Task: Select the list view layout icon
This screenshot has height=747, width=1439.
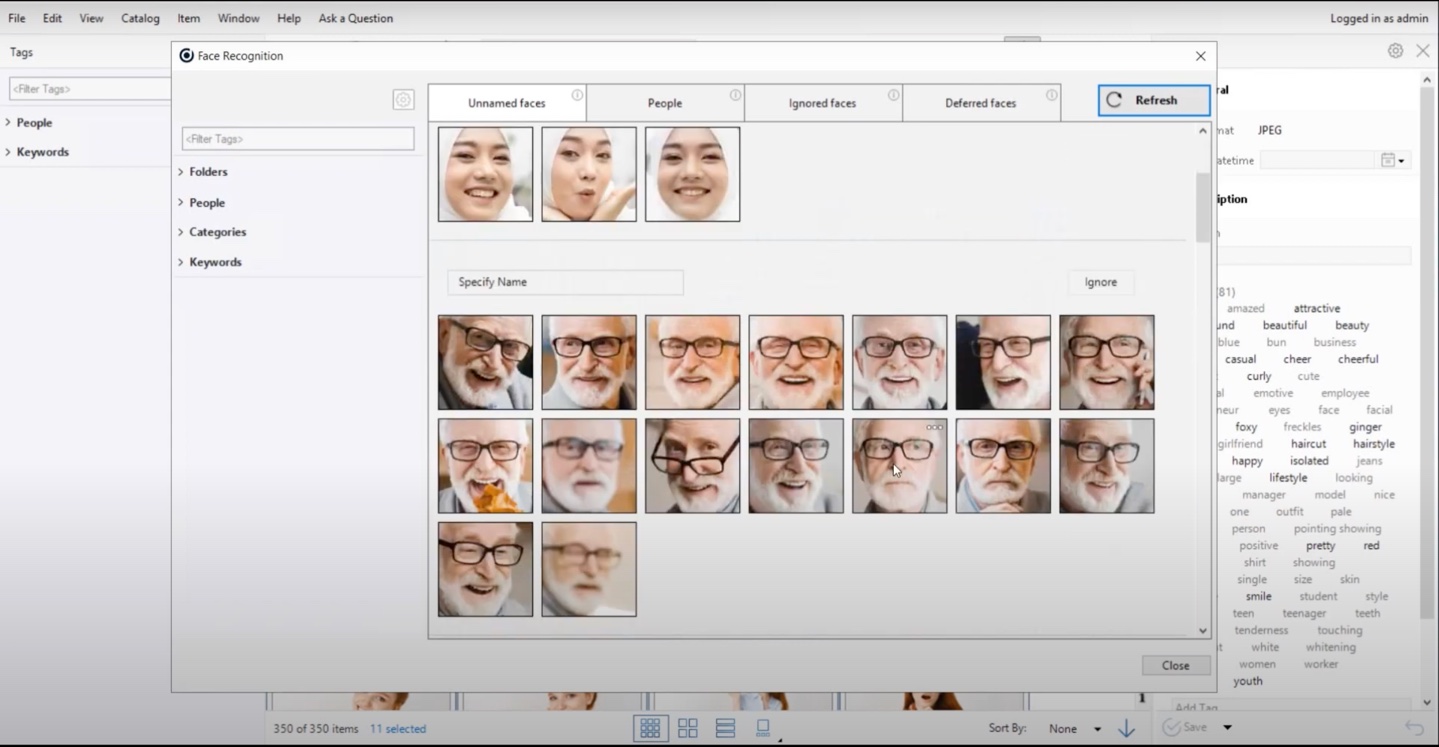Action: click(725, 728)
